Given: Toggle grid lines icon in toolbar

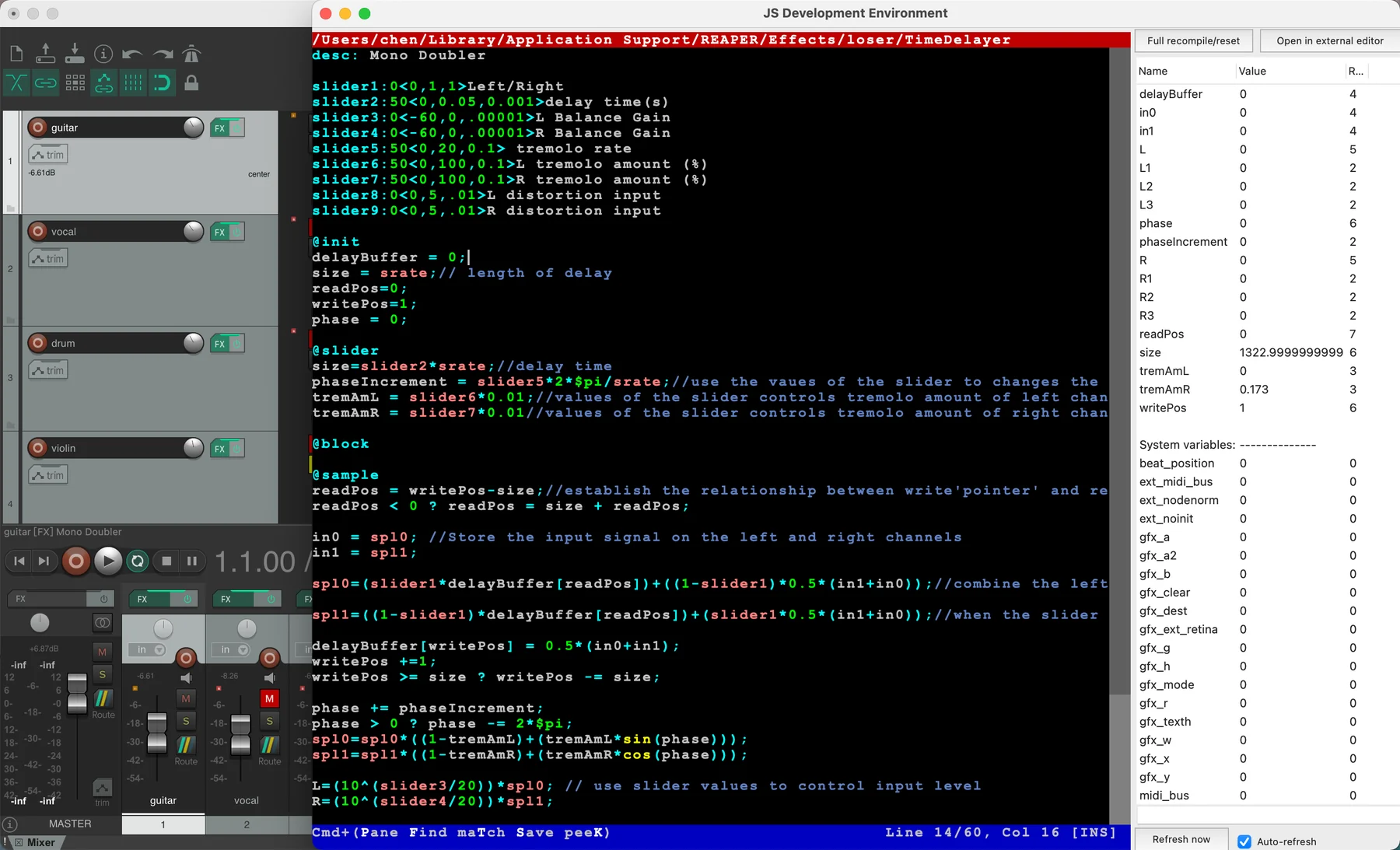Looking at the screenshot, I should [133, 82].
